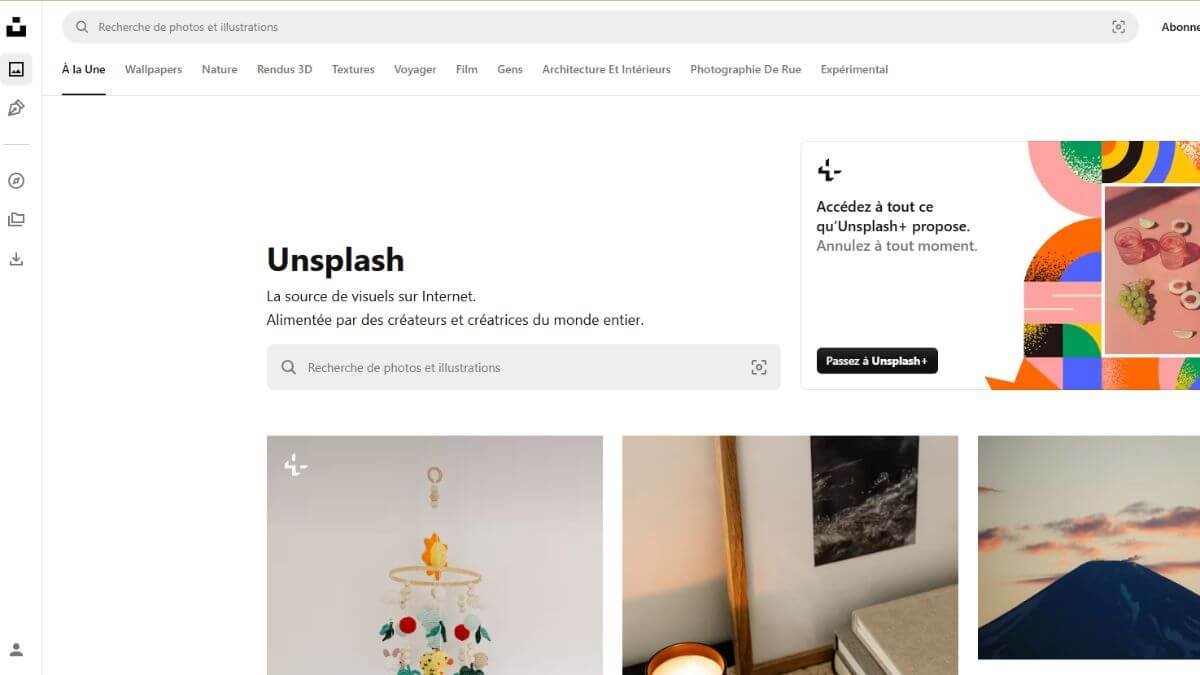
Task: Click visual search icon in hero search box
Action: (x=759, y=367)
